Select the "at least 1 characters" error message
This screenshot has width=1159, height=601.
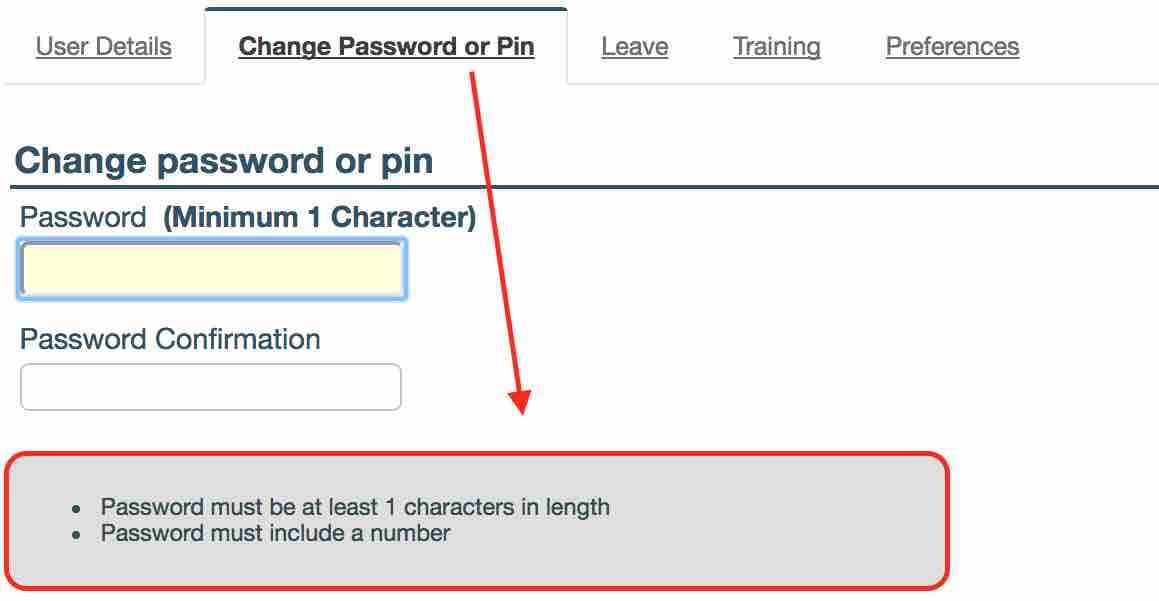pos(355,507)
